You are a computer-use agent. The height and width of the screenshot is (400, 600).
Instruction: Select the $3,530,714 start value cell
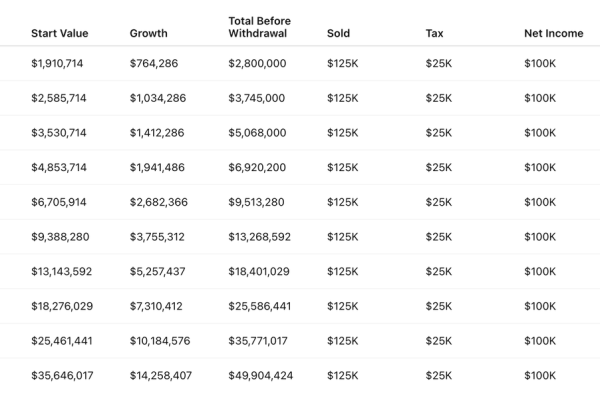(59, 133)
